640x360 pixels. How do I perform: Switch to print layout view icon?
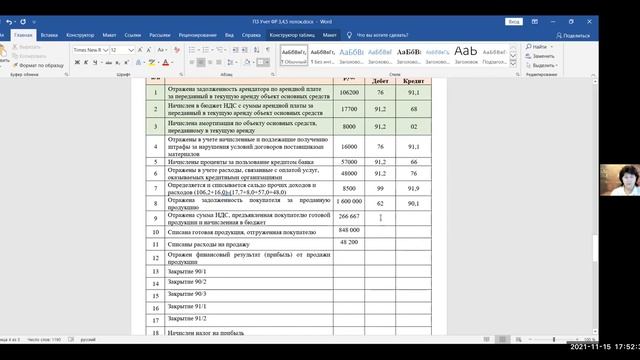click(x=502, y=339)
